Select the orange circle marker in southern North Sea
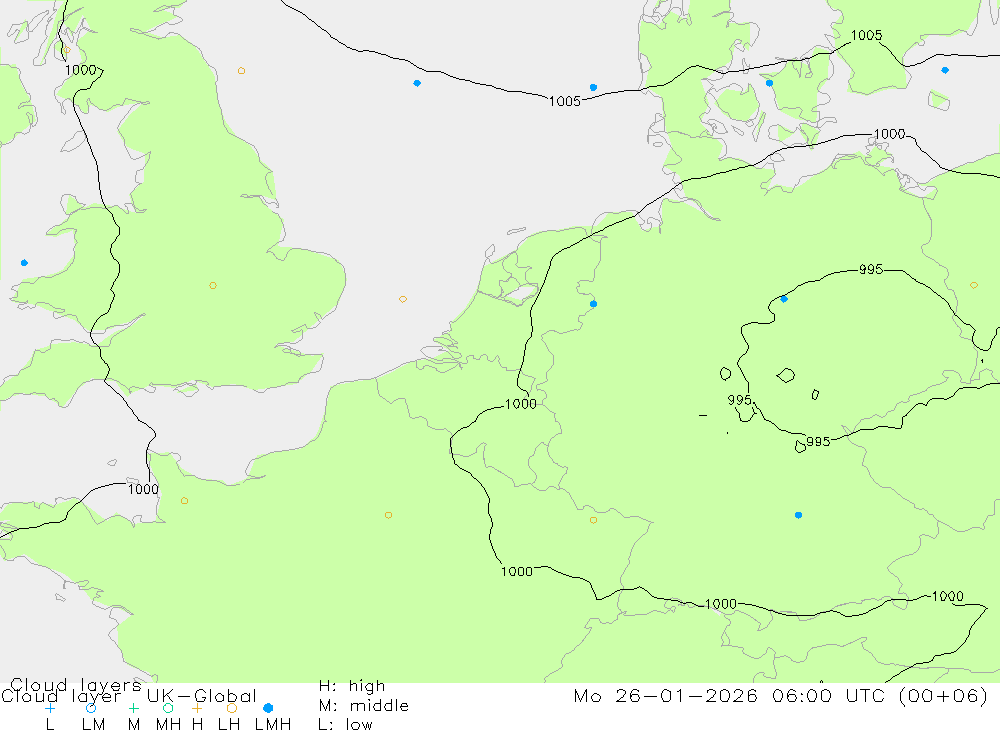The height and width of the screenshot is (733, 1000). coord(403,299)
